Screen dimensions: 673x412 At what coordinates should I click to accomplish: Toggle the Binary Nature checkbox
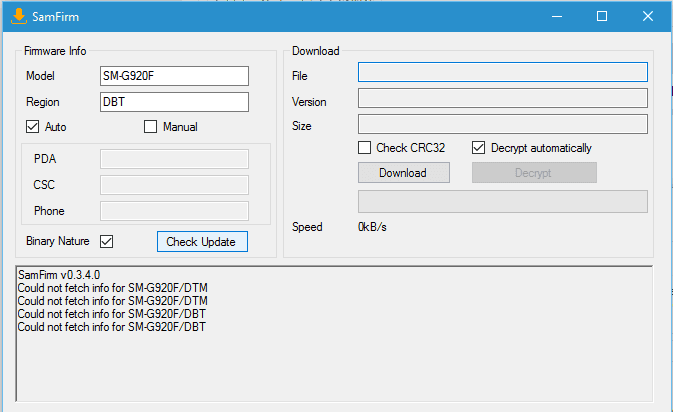click(106, 242)
